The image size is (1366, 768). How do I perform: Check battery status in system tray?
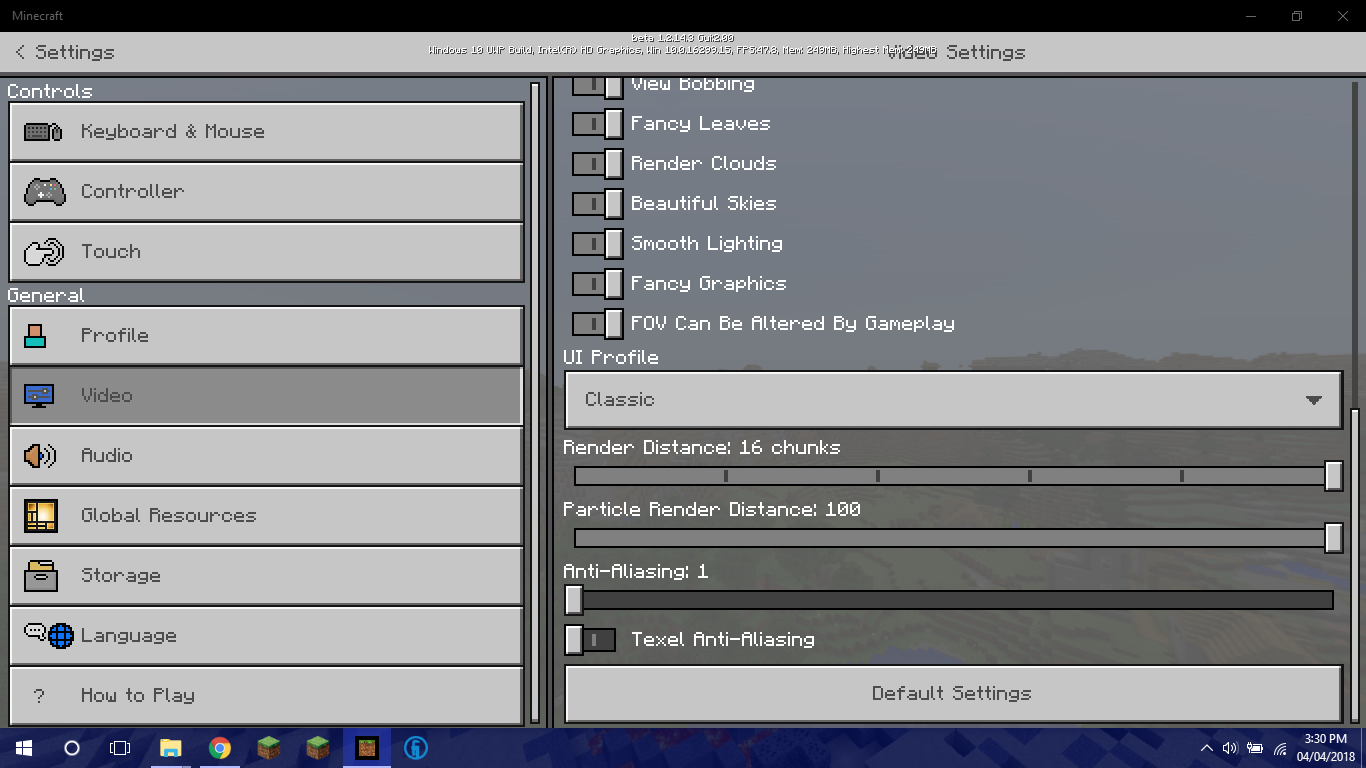(x=1255, y=748)
